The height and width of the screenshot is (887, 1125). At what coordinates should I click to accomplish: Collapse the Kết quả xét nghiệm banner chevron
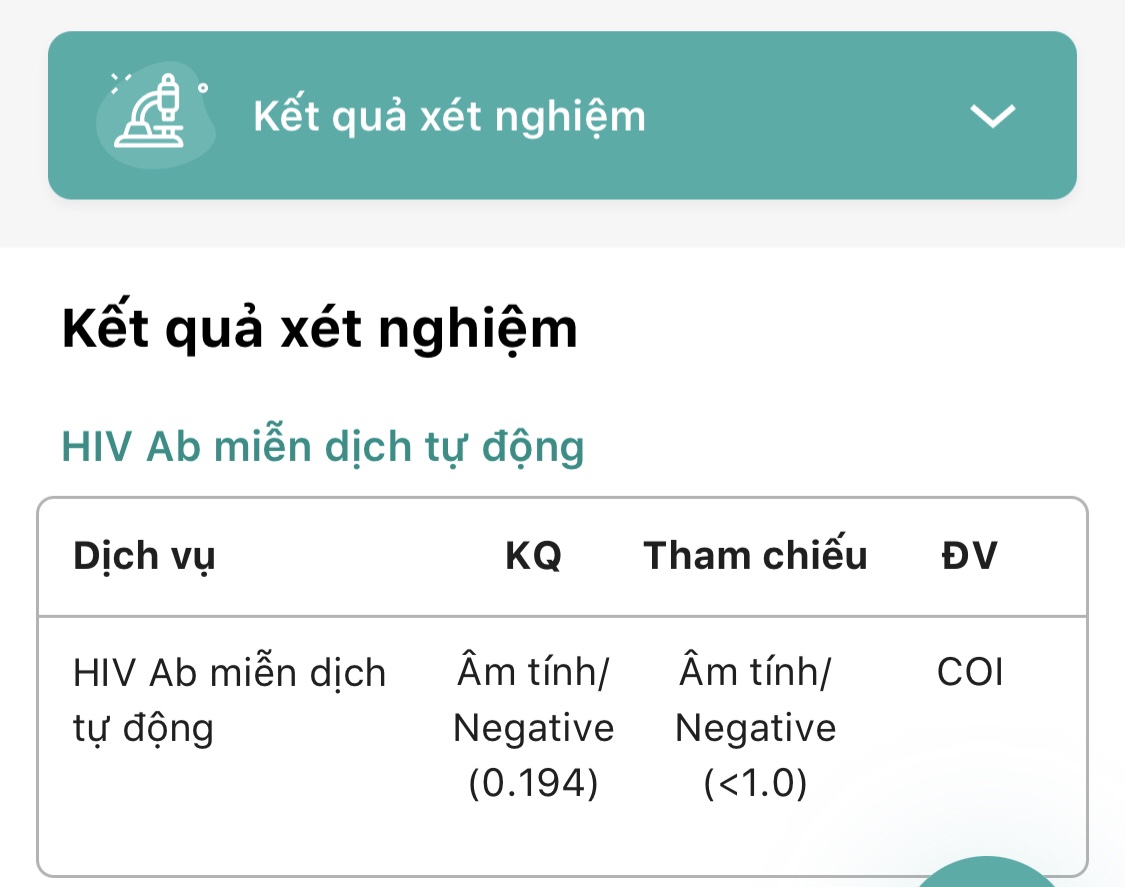[x=993, y=116]
